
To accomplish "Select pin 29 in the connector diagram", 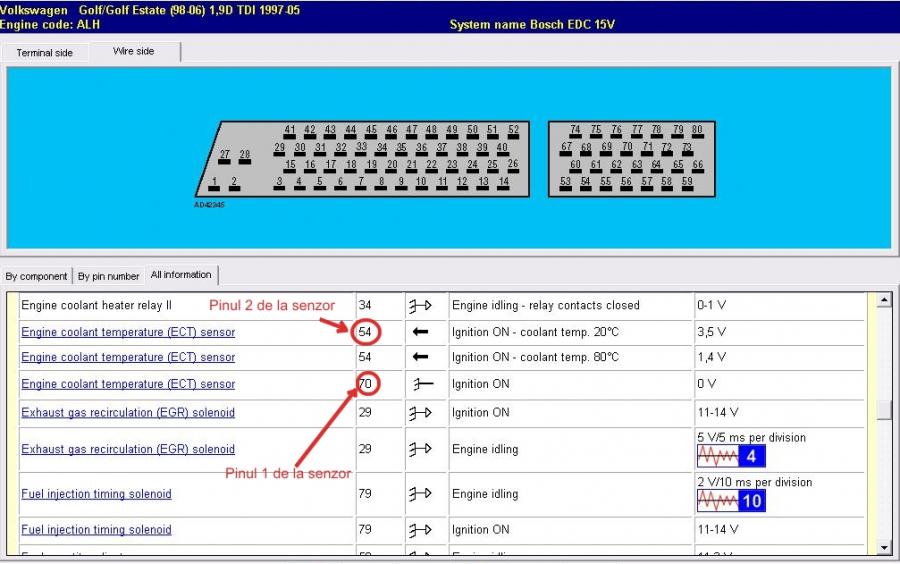I will 280,149.
